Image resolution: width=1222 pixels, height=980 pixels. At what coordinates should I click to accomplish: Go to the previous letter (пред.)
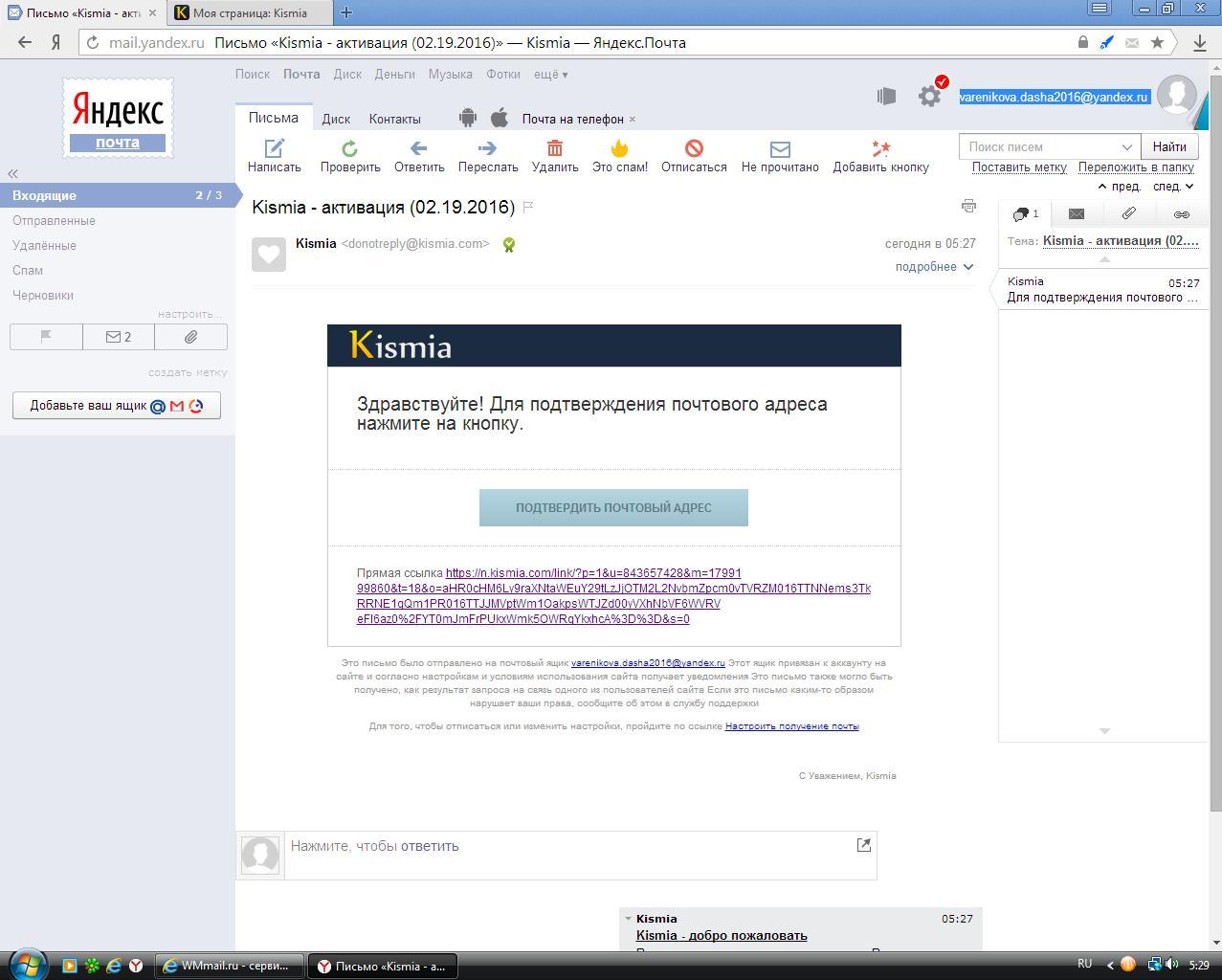[1119, 187]
